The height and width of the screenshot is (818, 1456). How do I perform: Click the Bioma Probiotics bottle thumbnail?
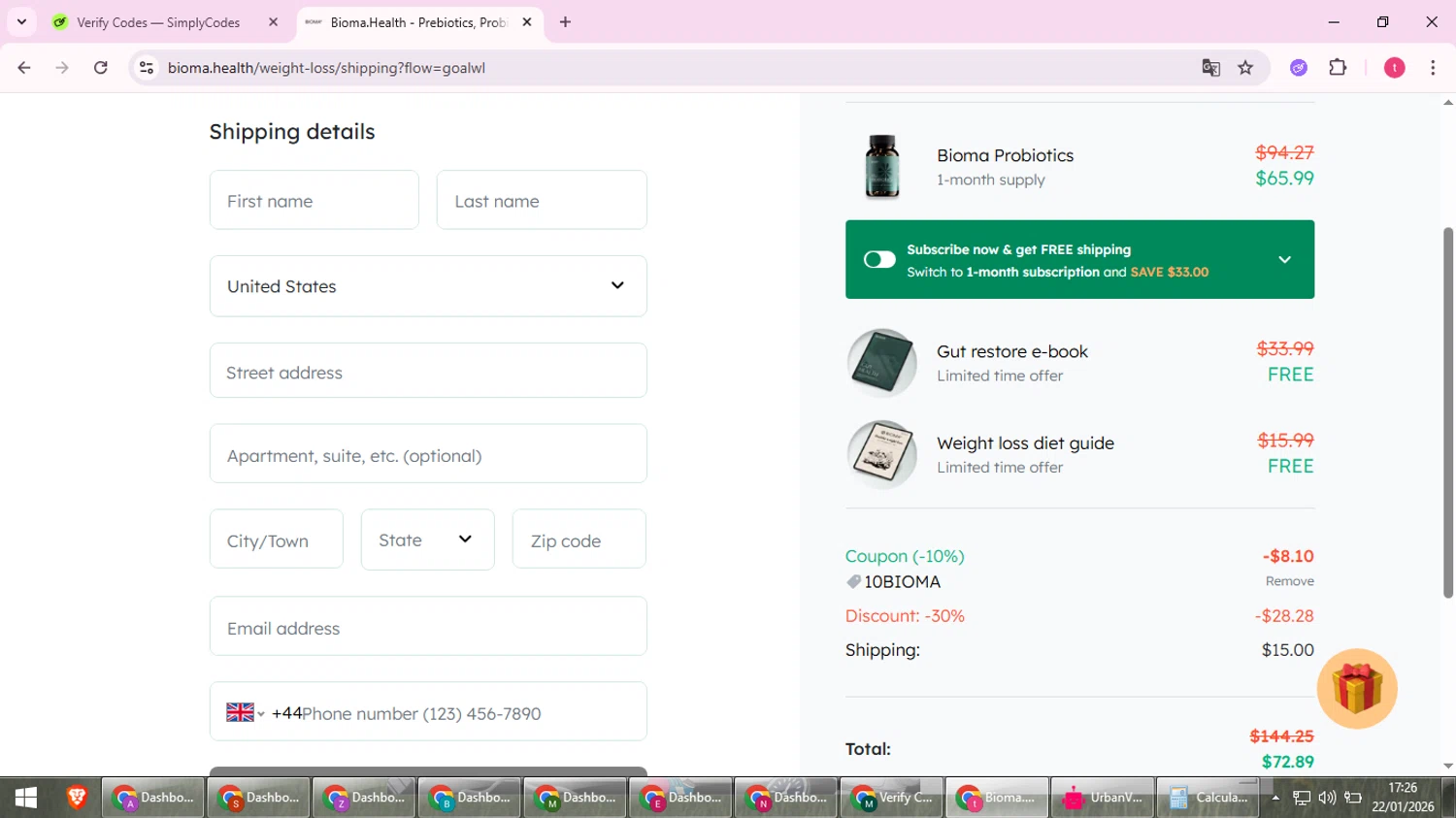coord(882,167)
